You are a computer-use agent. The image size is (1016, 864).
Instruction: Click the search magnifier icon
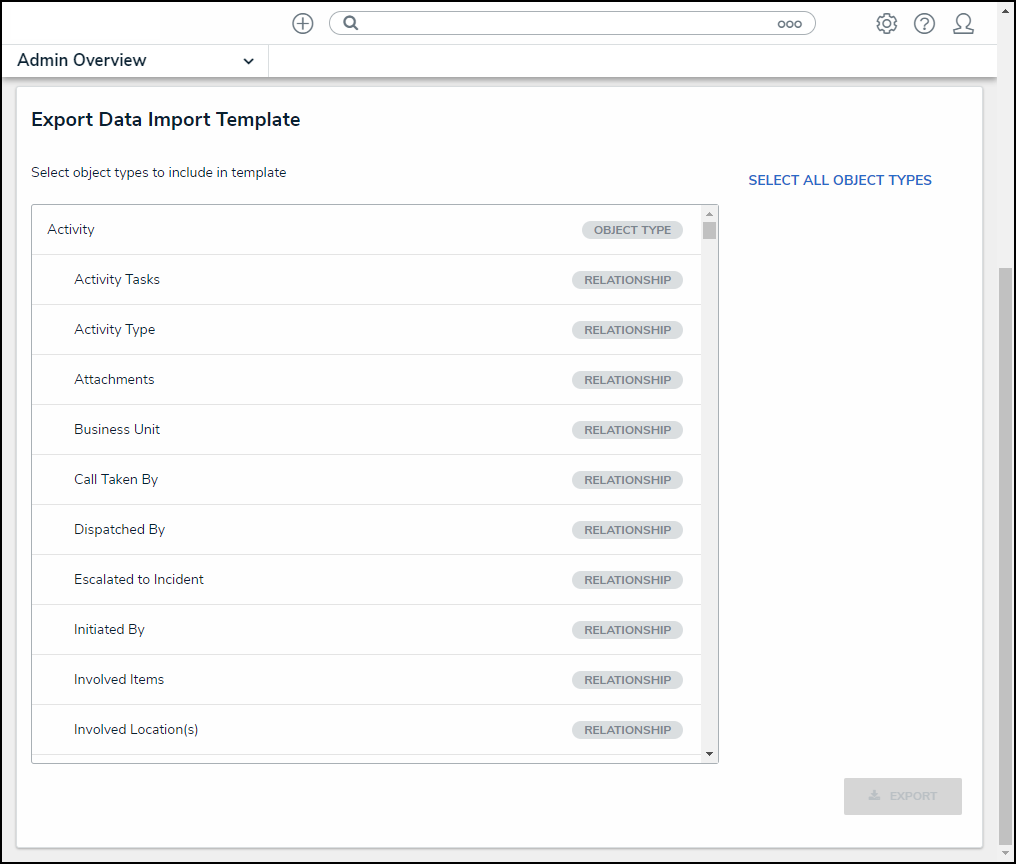351,23
